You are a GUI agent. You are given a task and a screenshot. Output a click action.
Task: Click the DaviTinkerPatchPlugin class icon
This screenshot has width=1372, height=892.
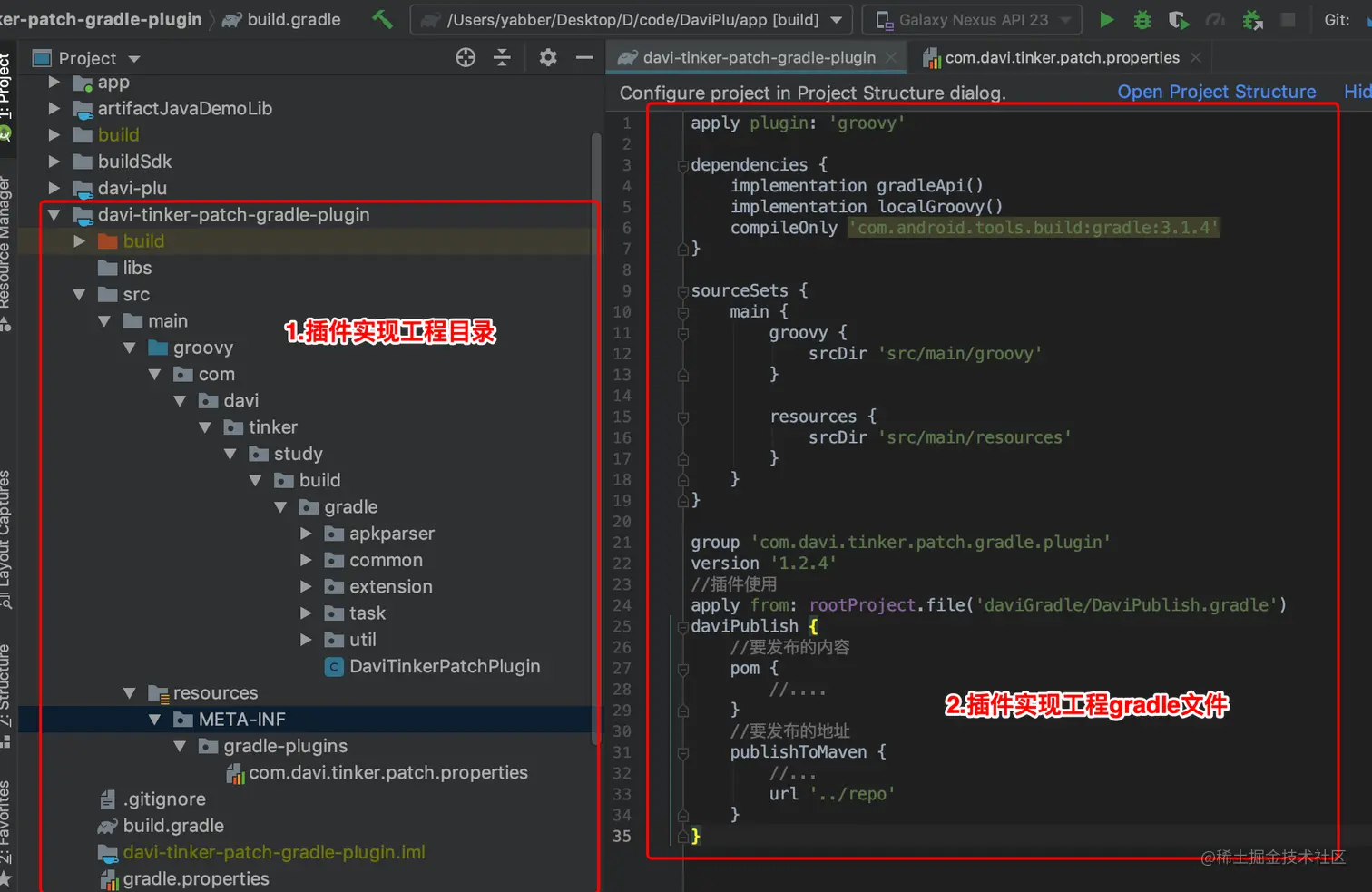pyautogui.click(x=334, y=667)
